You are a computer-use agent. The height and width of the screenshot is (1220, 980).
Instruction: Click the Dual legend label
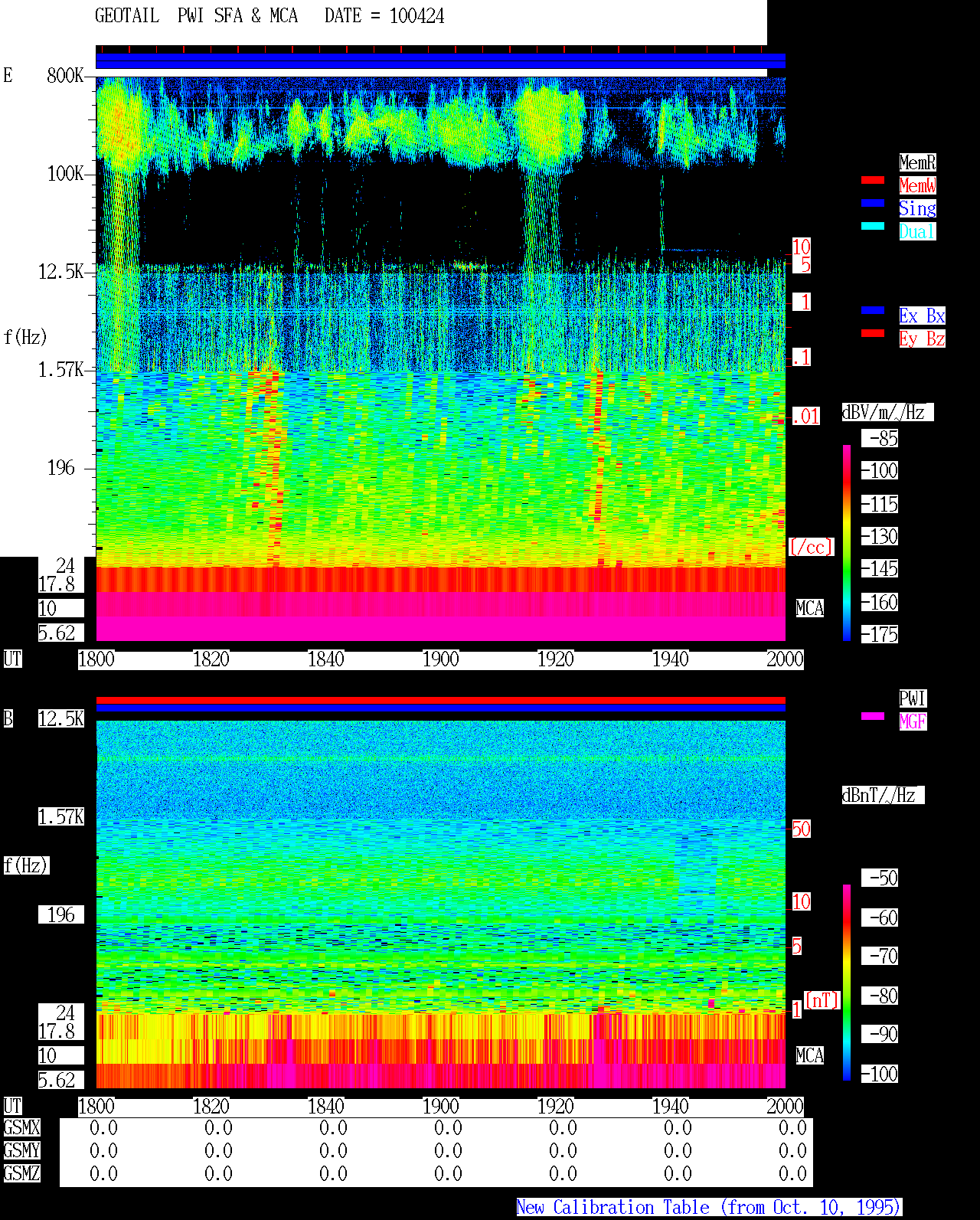(x=917, y=231)
